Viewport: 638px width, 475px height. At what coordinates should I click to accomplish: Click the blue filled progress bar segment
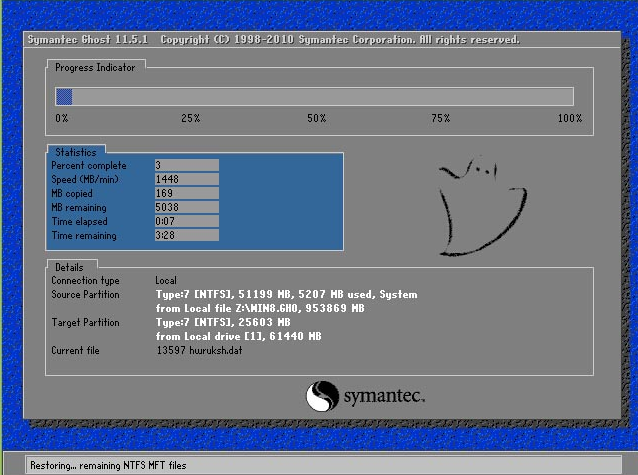[64, 97]
